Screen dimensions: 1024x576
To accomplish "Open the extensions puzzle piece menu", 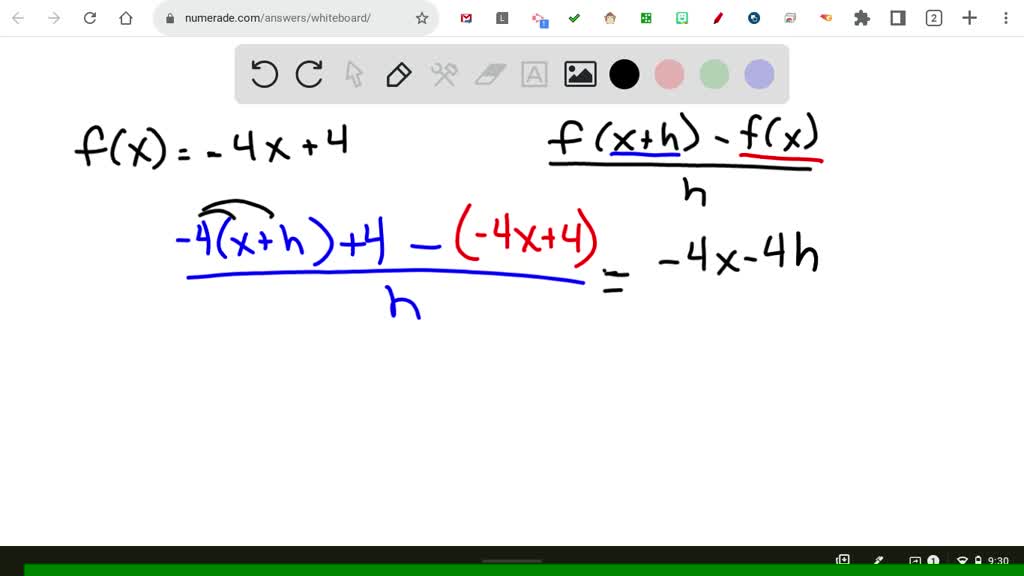I will click(x=861, y=17).
